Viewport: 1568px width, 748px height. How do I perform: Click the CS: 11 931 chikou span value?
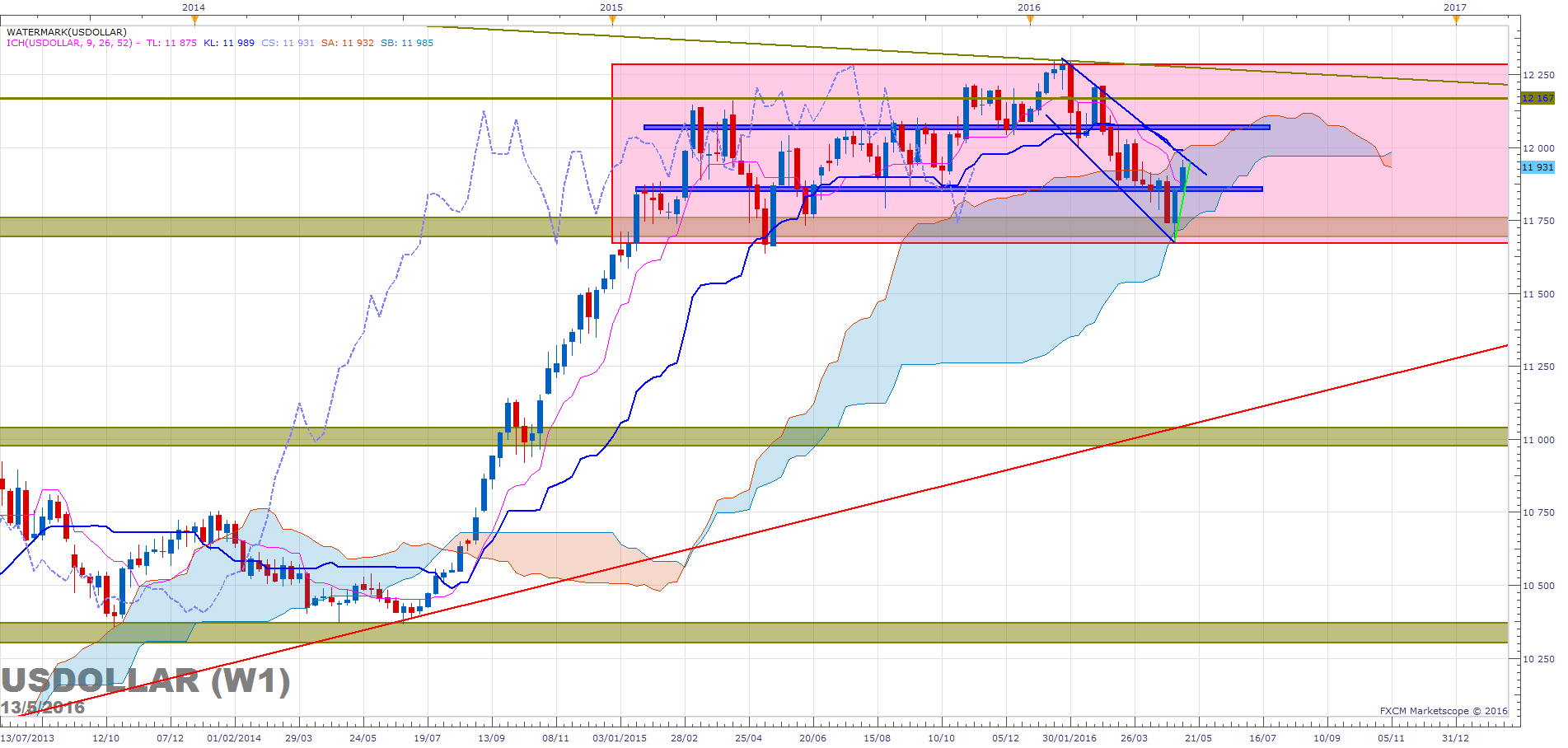point(288,43)
